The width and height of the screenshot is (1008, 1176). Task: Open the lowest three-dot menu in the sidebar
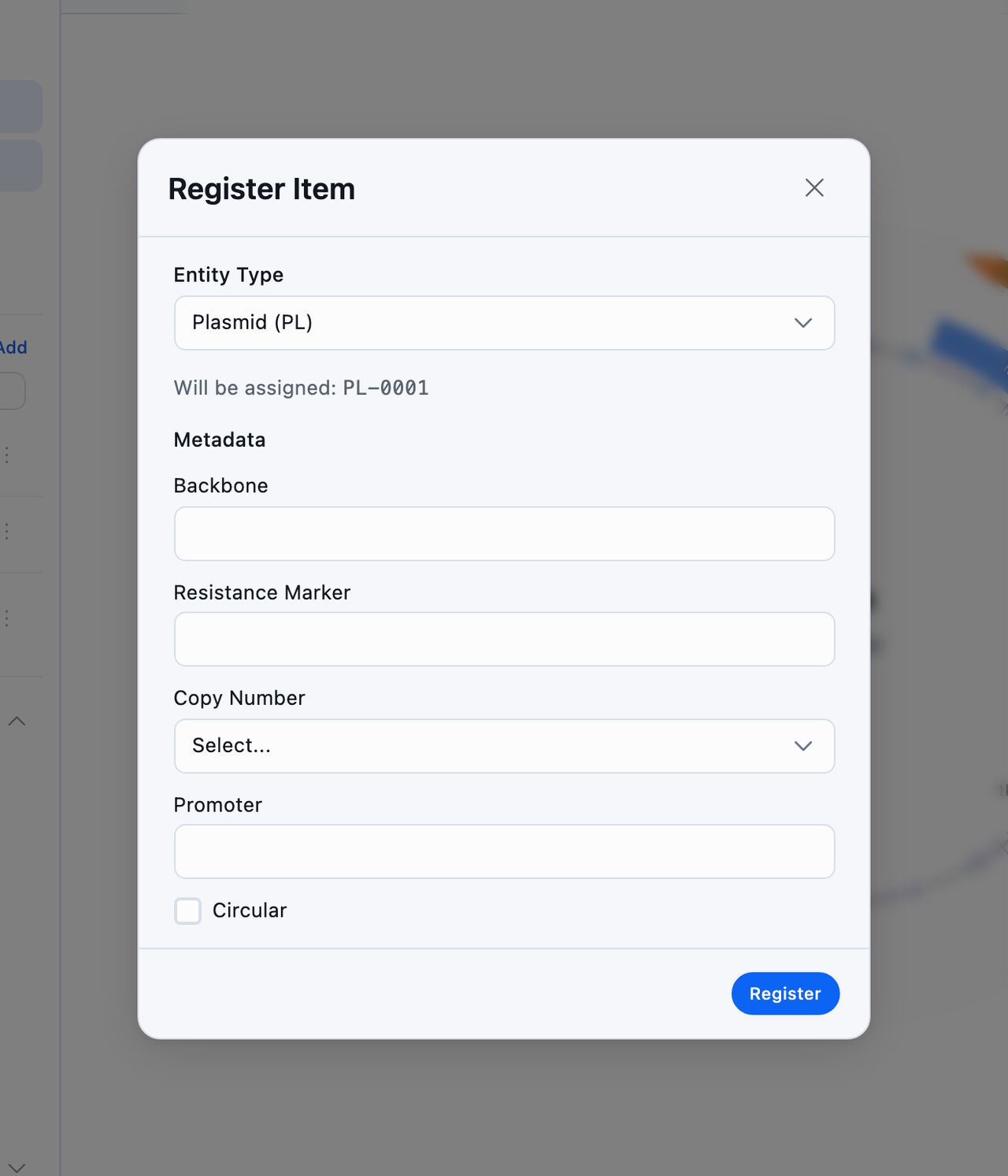7,618
